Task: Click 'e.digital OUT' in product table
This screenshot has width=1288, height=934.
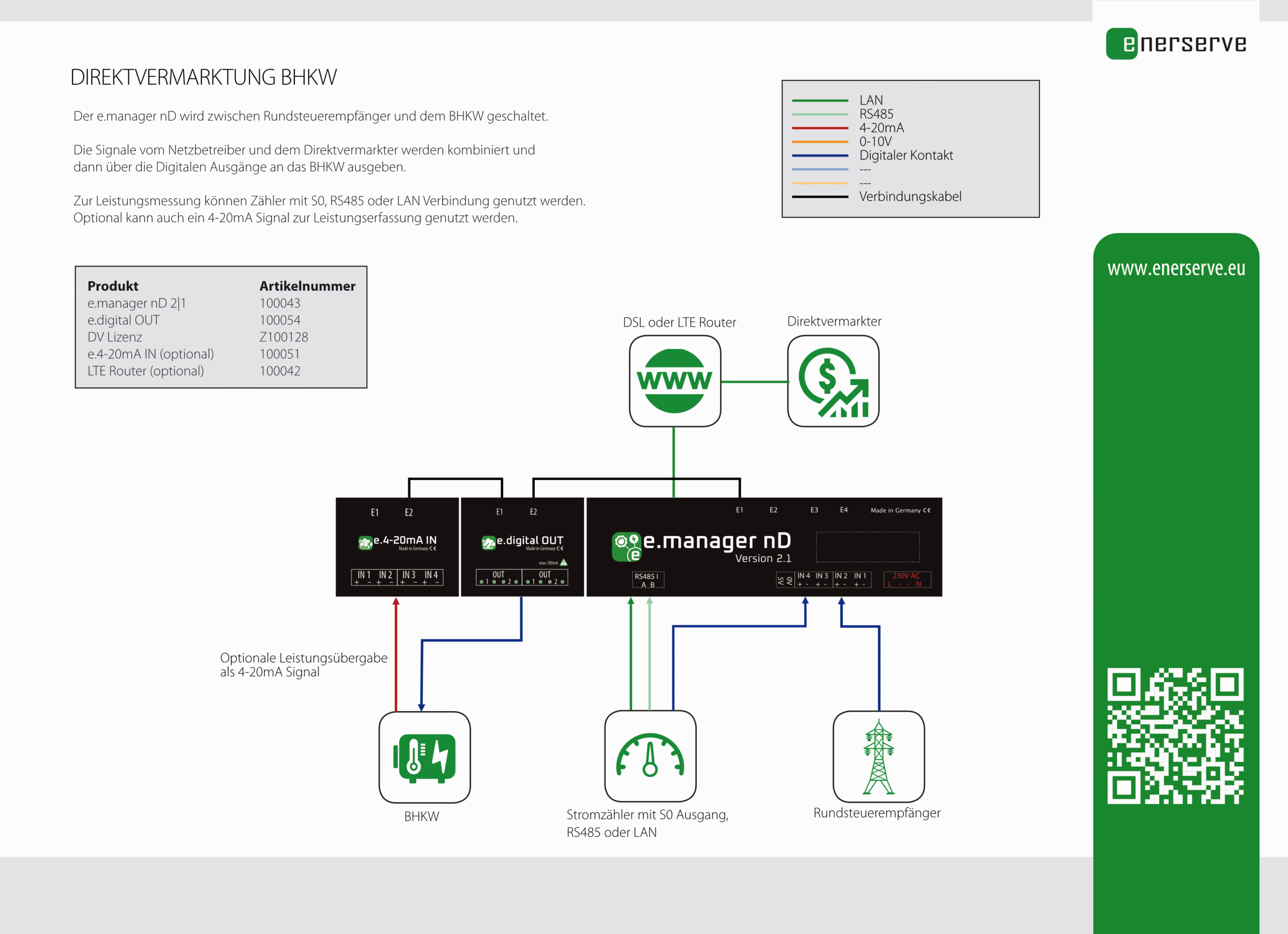Action: pos(124,320)
